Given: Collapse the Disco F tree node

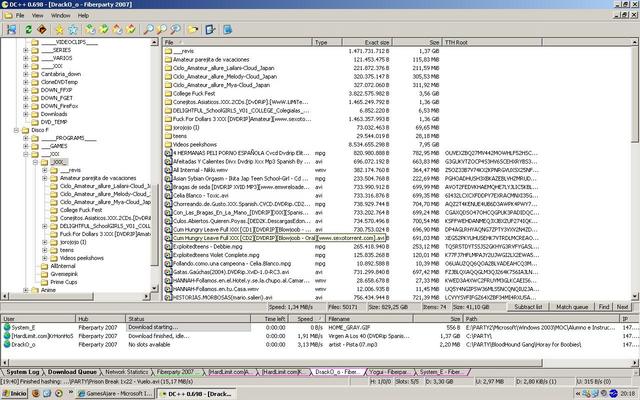Looking at the screenshot, I should pos(16,130).
